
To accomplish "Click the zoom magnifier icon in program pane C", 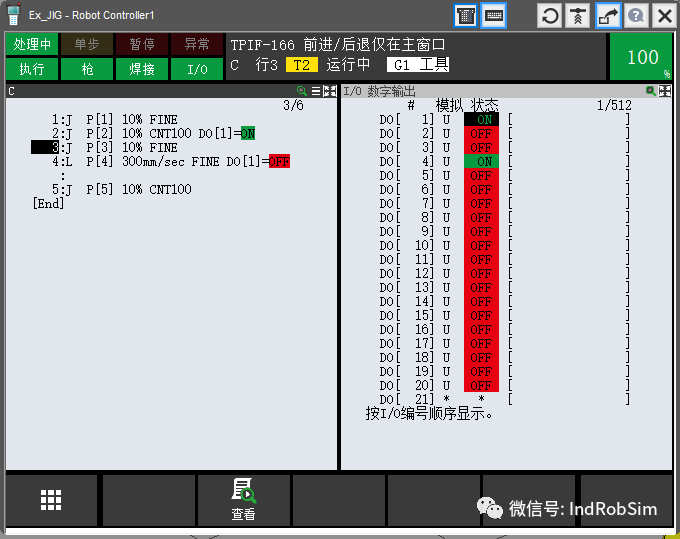I will pyautogui.click(x=301, y=91).
